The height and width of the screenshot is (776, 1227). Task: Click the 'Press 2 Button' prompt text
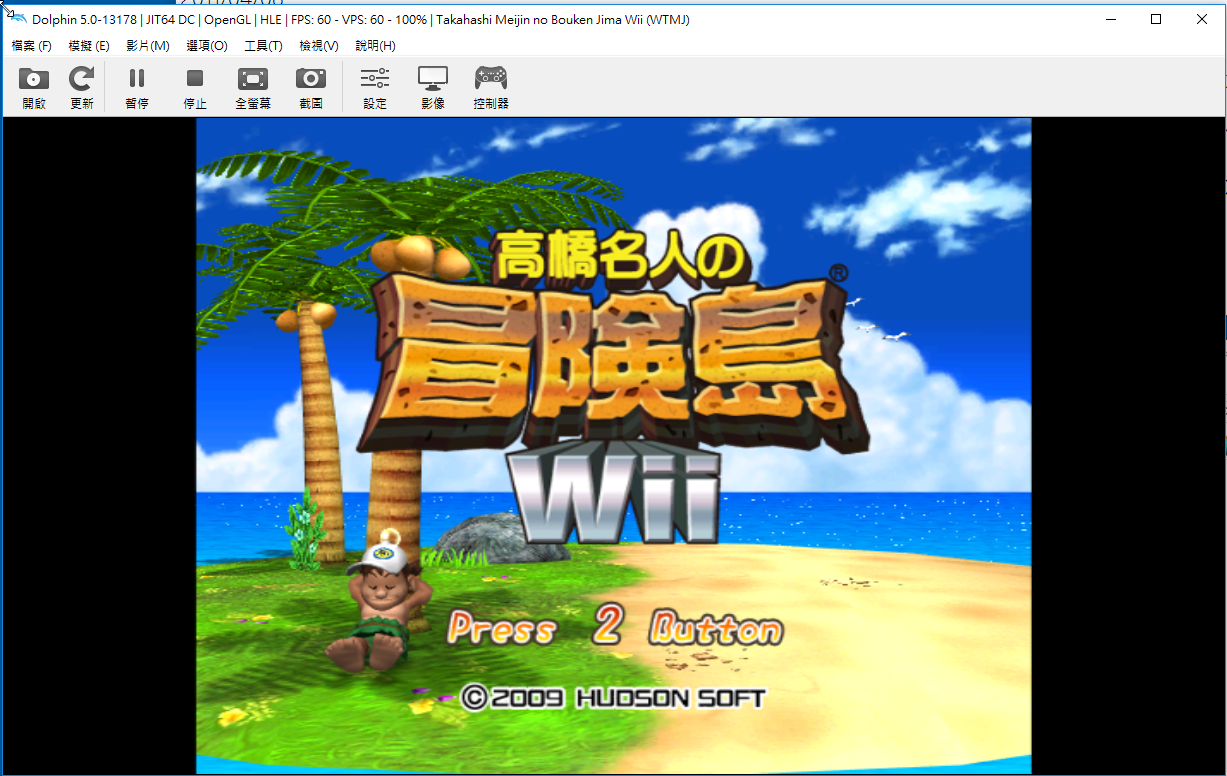pos(615,627)
